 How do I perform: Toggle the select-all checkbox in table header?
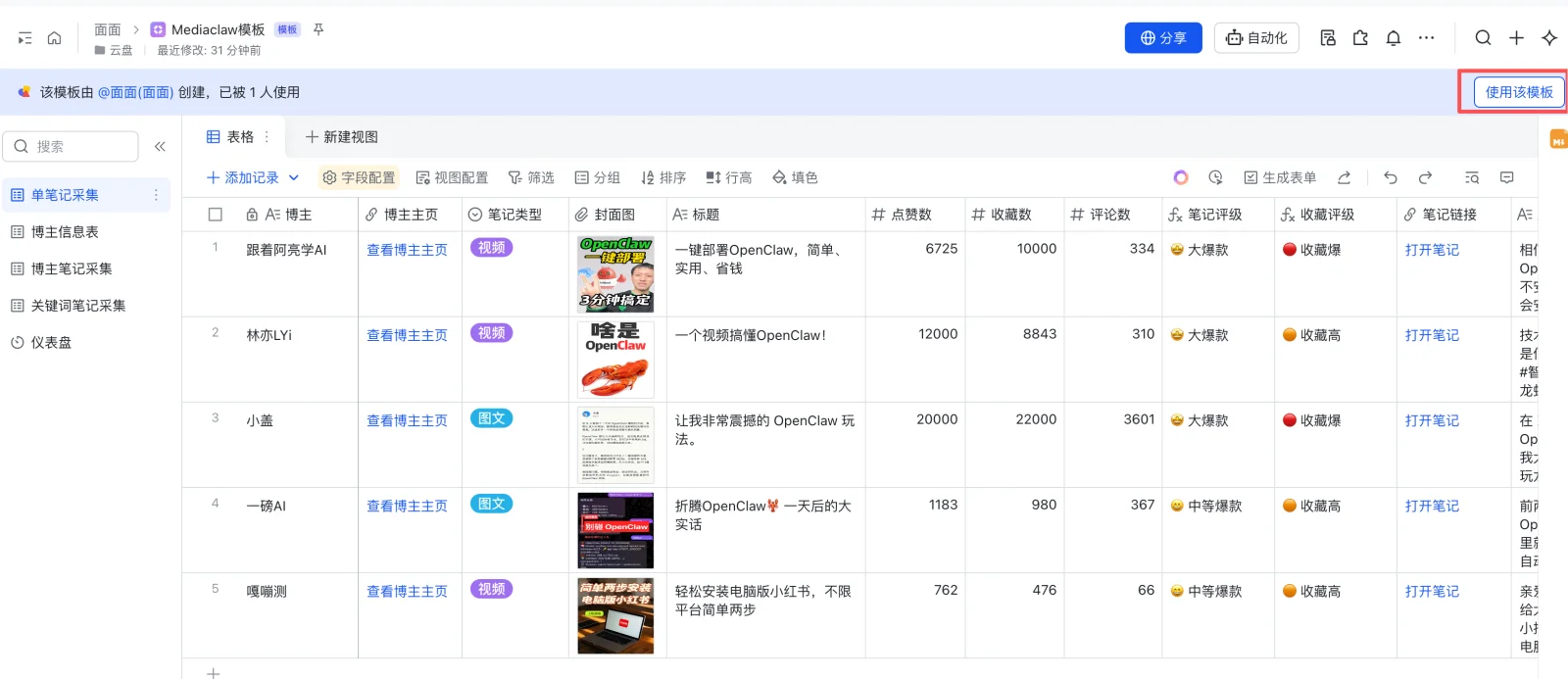pyautogui.click(x=216, y=215)
